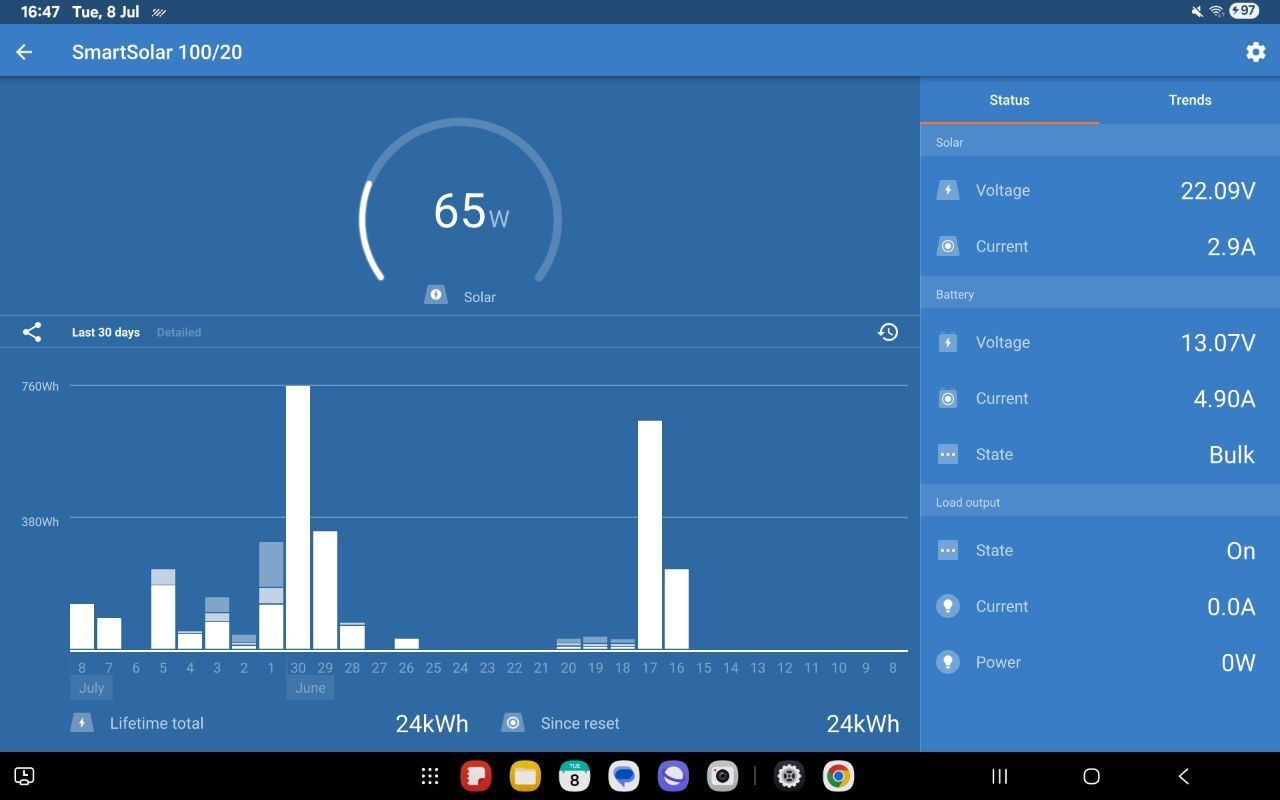1280x800 pixels.
Task: Go back using the header arrow
Action: (24, 52)
